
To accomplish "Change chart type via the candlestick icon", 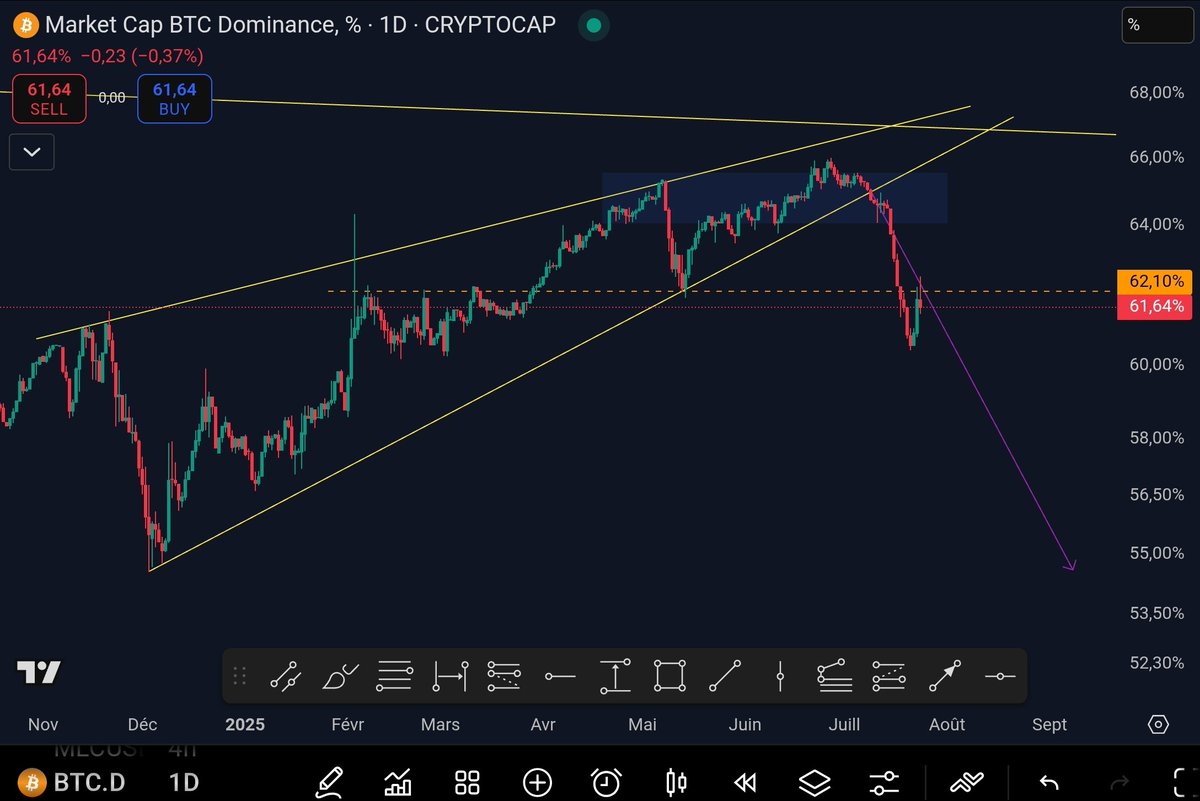I will coord(676,782).
